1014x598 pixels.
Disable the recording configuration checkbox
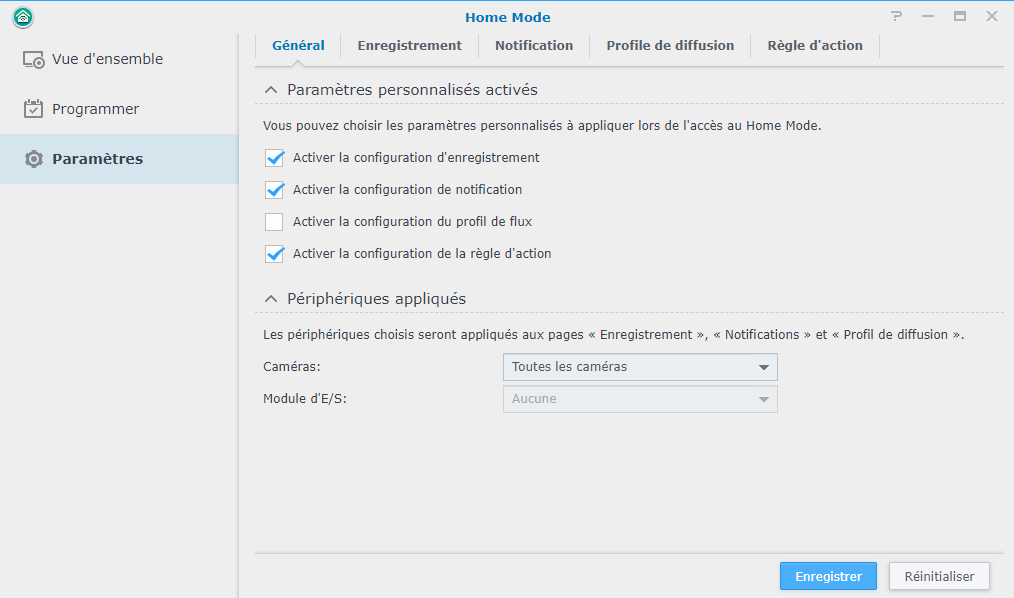point(275,158)
